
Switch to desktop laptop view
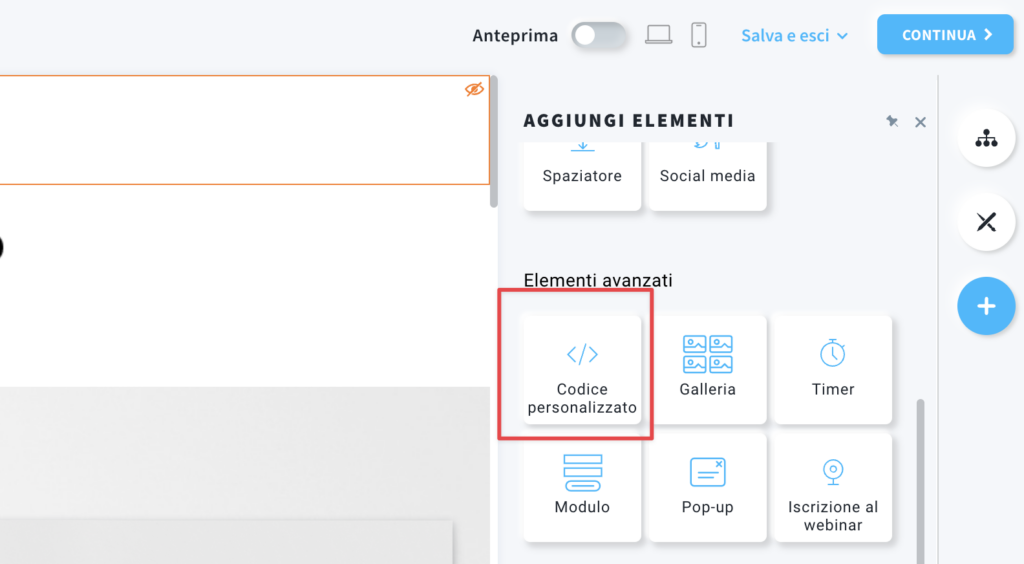pos(658,35)
